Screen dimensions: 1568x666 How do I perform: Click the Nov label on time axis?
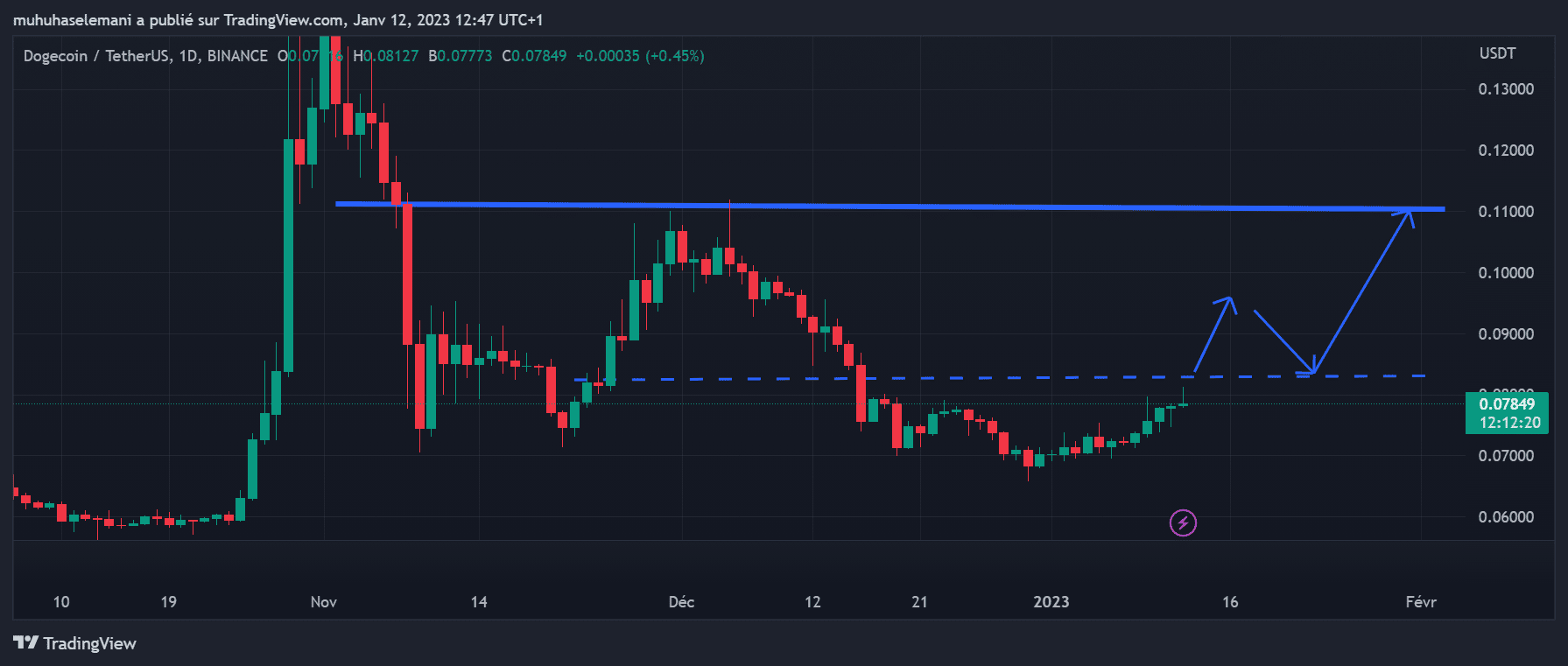(323, 602)
